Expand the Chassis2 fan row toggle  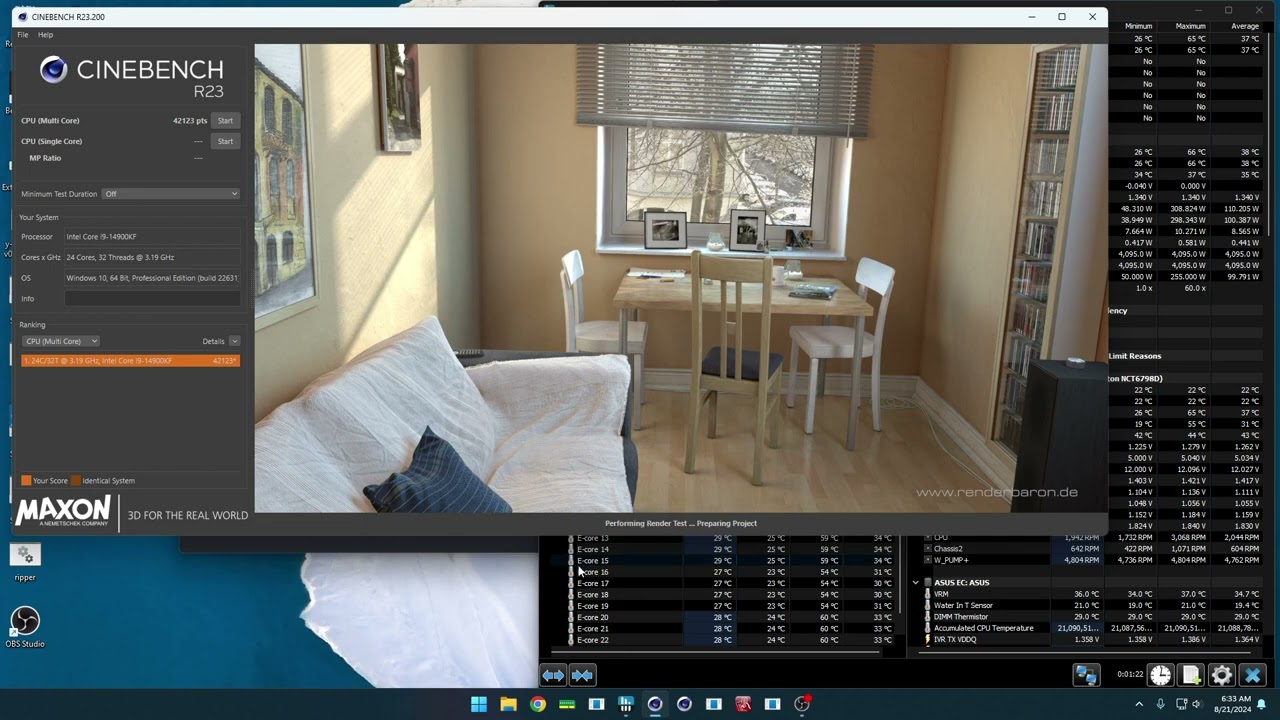pyautogui.click(x=928, y=549)
